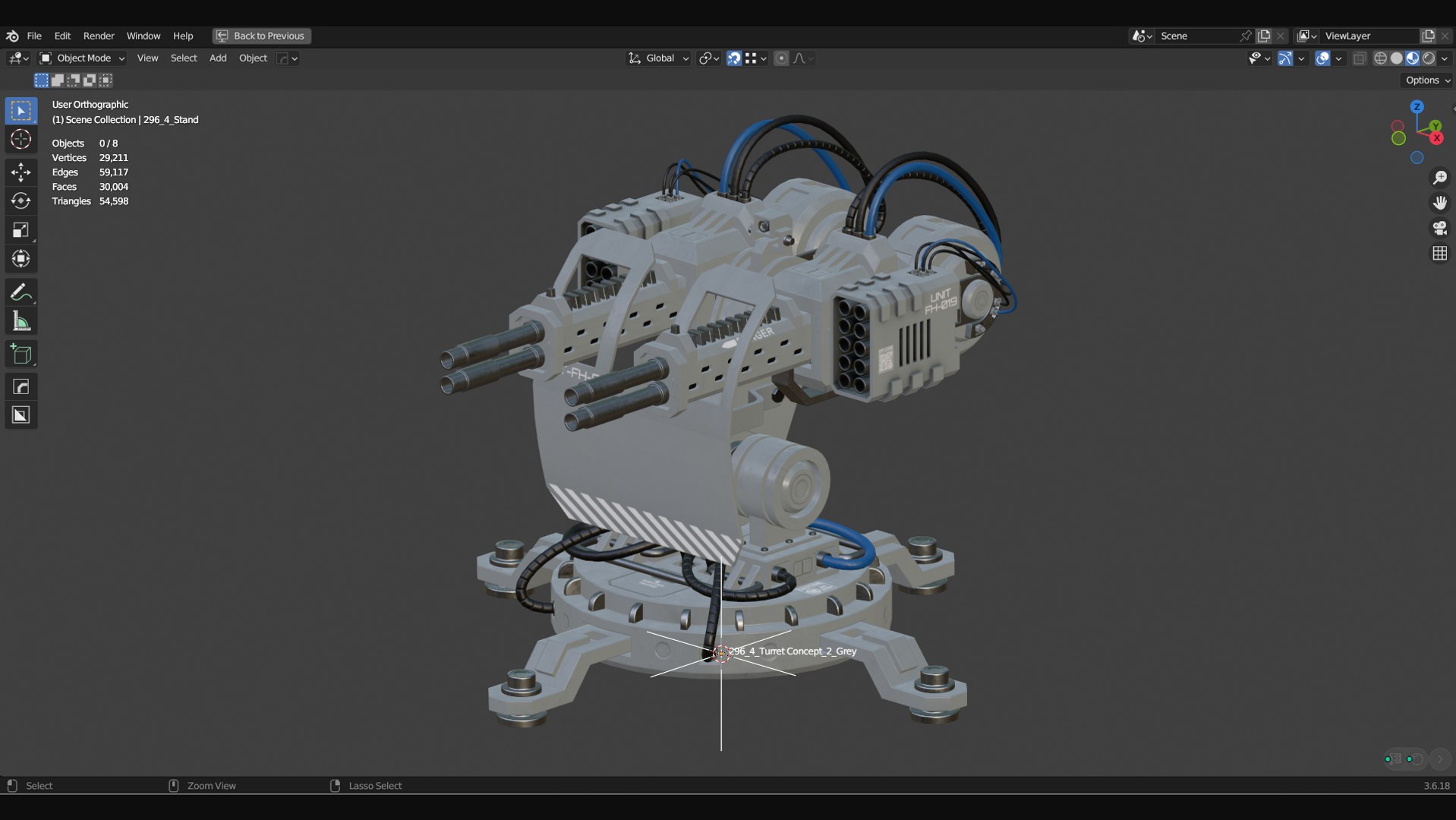The height and width of the screenshot is (820, 1456).
Task: Select the Scale tool
Action: 21,230
